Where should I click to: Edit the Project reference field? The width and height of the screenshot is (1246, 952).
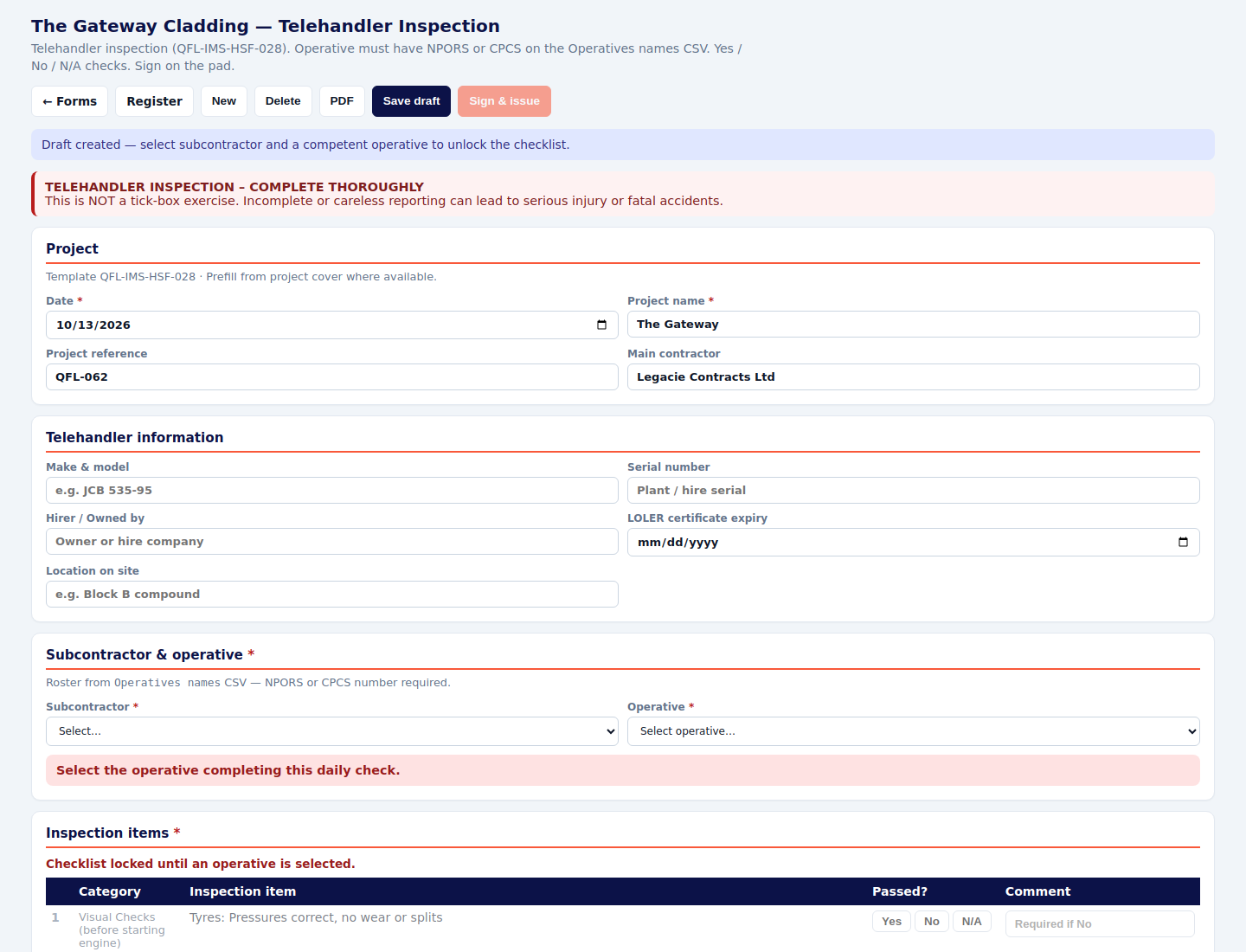332,377
